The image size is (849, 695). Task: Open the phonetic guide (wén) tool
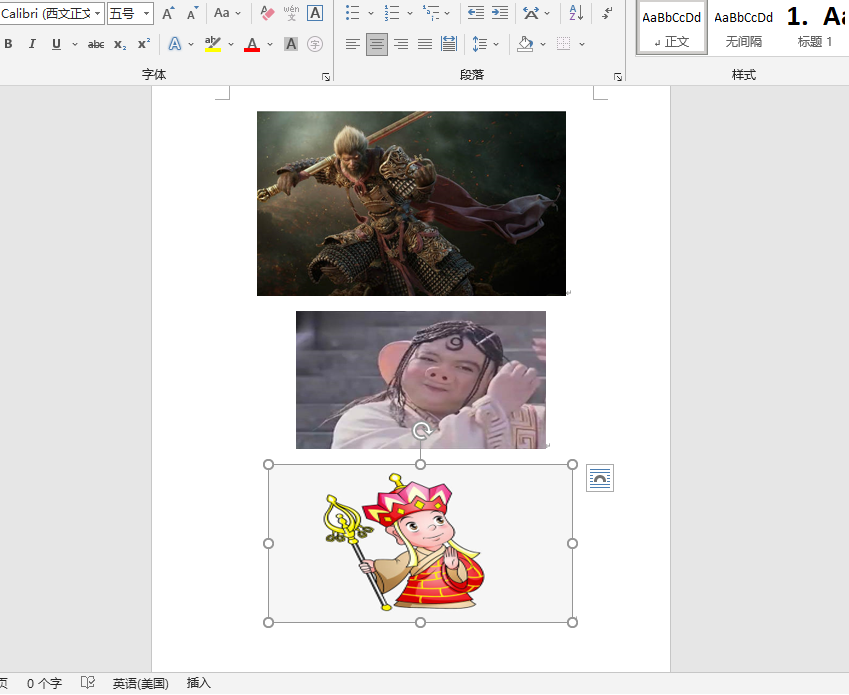tap(291, 13)
